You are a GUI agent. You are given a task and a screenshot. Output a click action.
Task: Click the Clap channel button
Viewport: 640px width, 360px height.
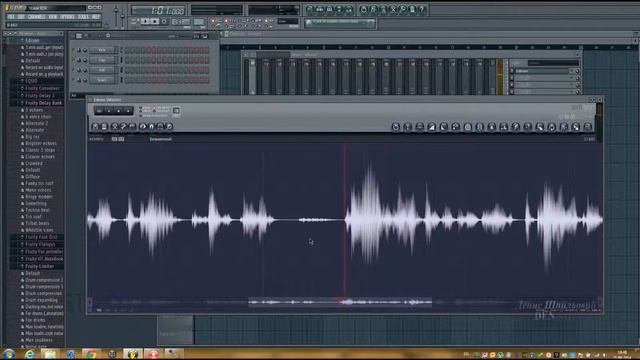pyautogui.click(x=102, y=60)
